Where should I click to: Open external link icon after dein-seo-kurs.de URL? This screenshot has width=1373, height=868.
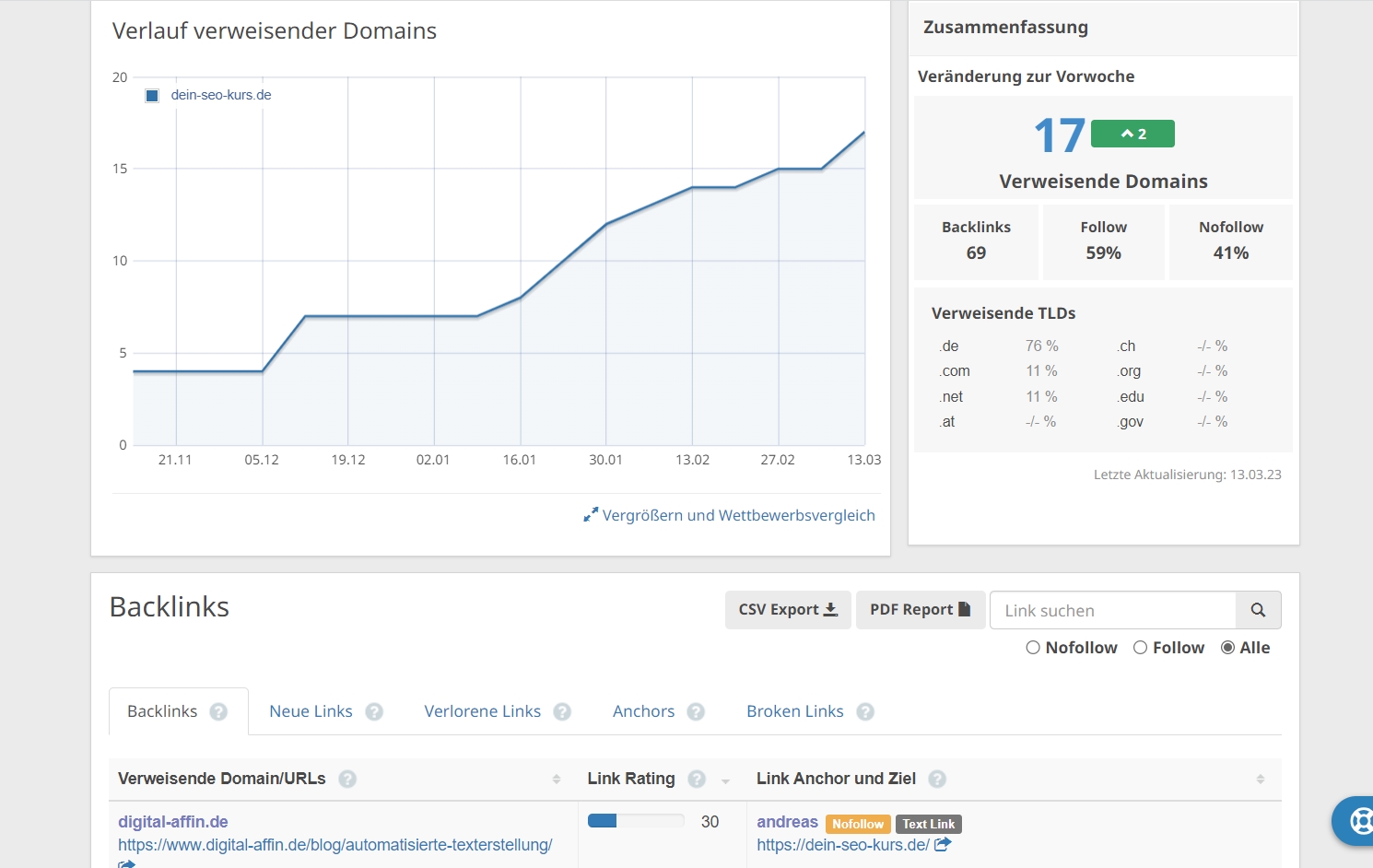coord(943,844)
